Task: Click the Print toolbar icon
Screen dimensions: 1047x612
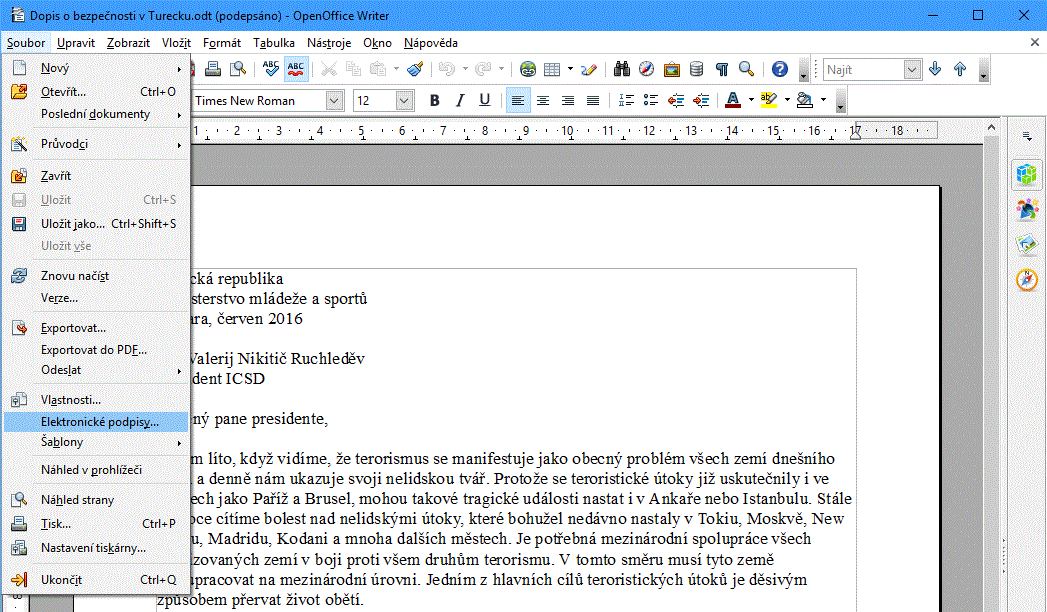Action: click(213, 69)
